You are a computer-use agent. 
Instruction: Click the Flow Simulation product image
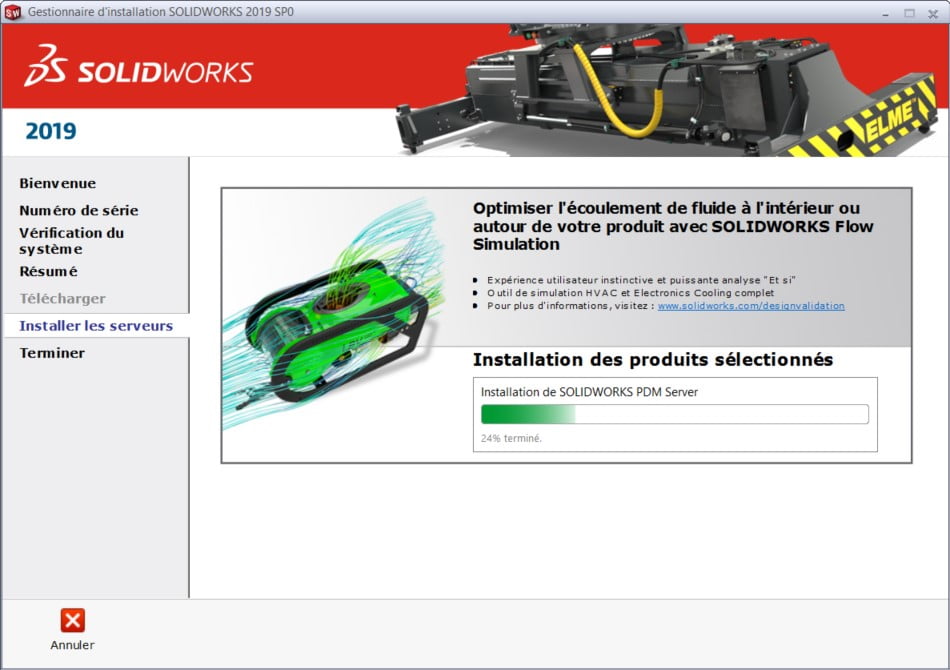[x=332, y=314]
